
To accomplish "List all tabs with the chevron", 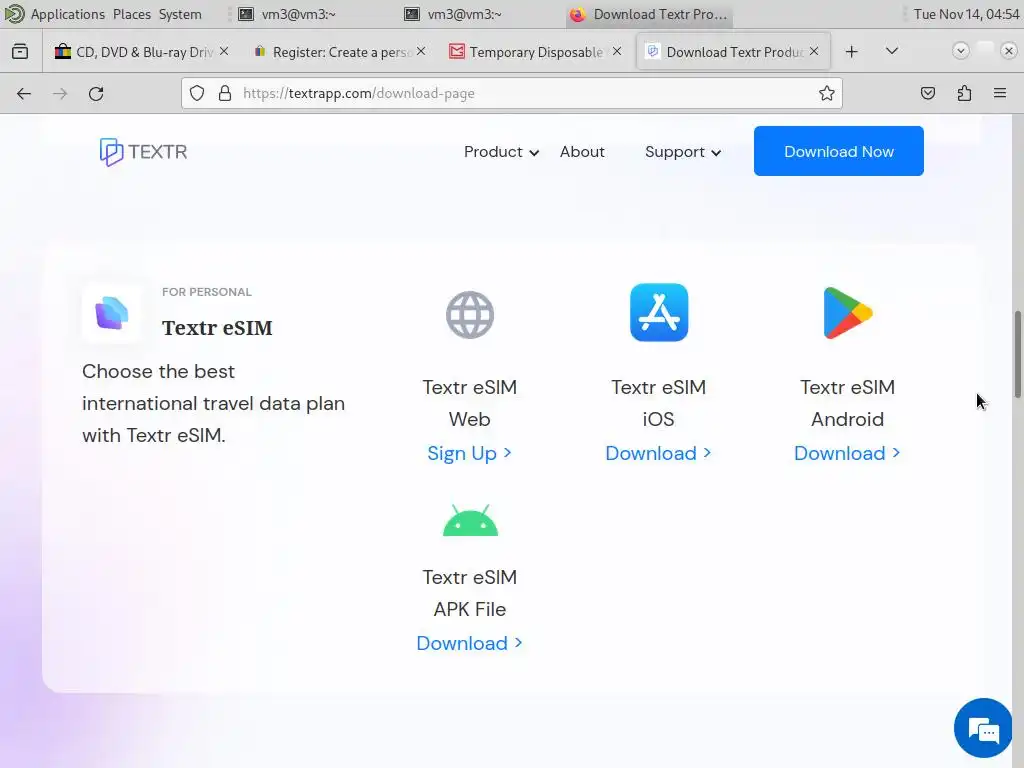I will click(x=891, y=51).
